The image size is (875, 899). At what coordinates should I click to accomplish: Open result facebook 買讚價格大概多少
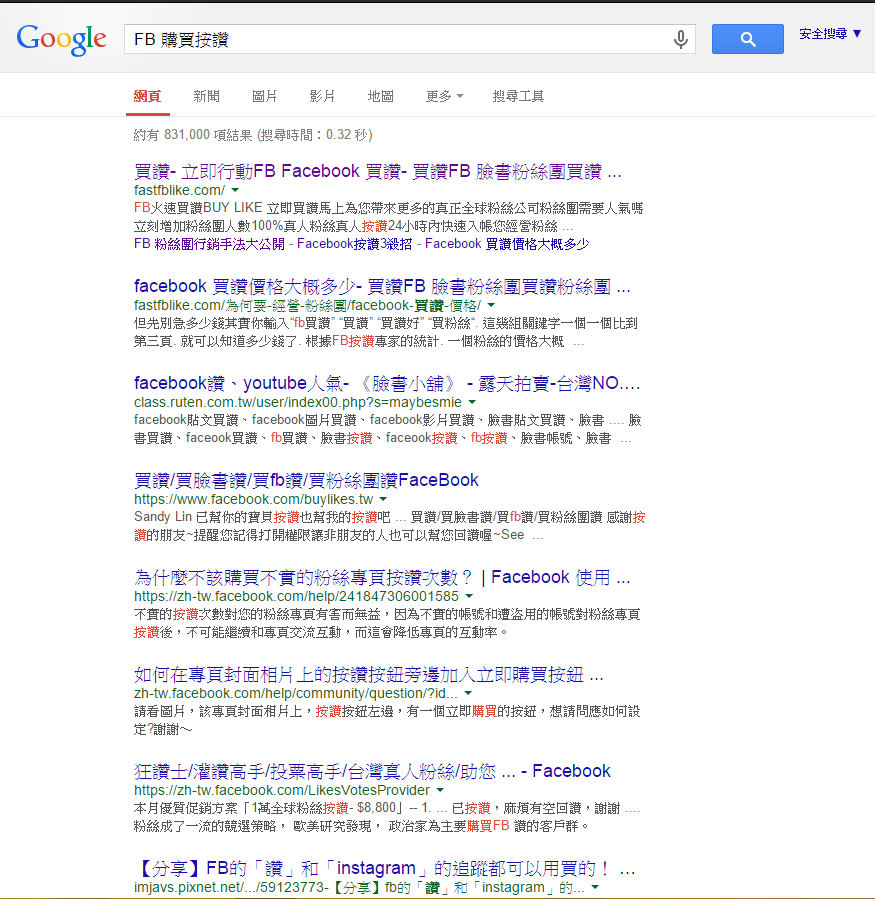[382, 286]
